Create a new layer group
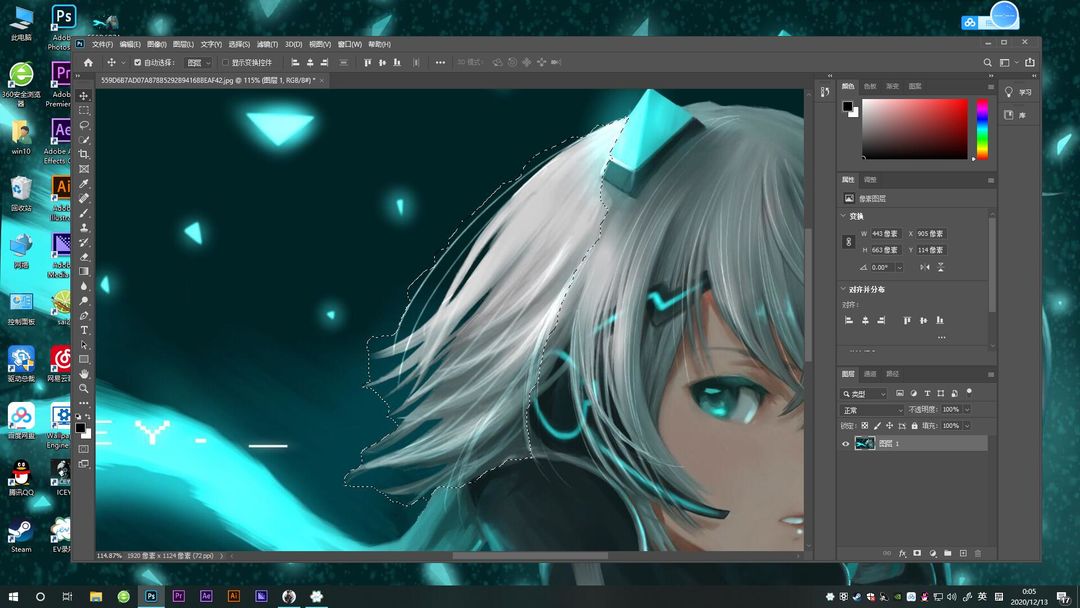The width and height of the screenshot is (1080, 608). coord(948,554)
